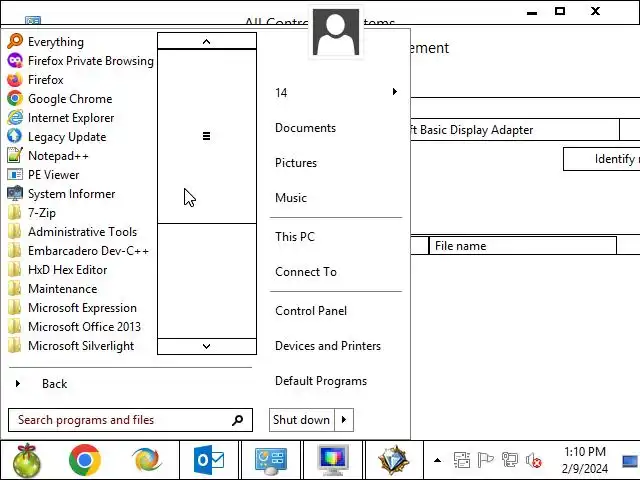640x480 pixels.
Task: Expand the Maintenance folder
Action: pyautogui.click(x=52, y=289)
